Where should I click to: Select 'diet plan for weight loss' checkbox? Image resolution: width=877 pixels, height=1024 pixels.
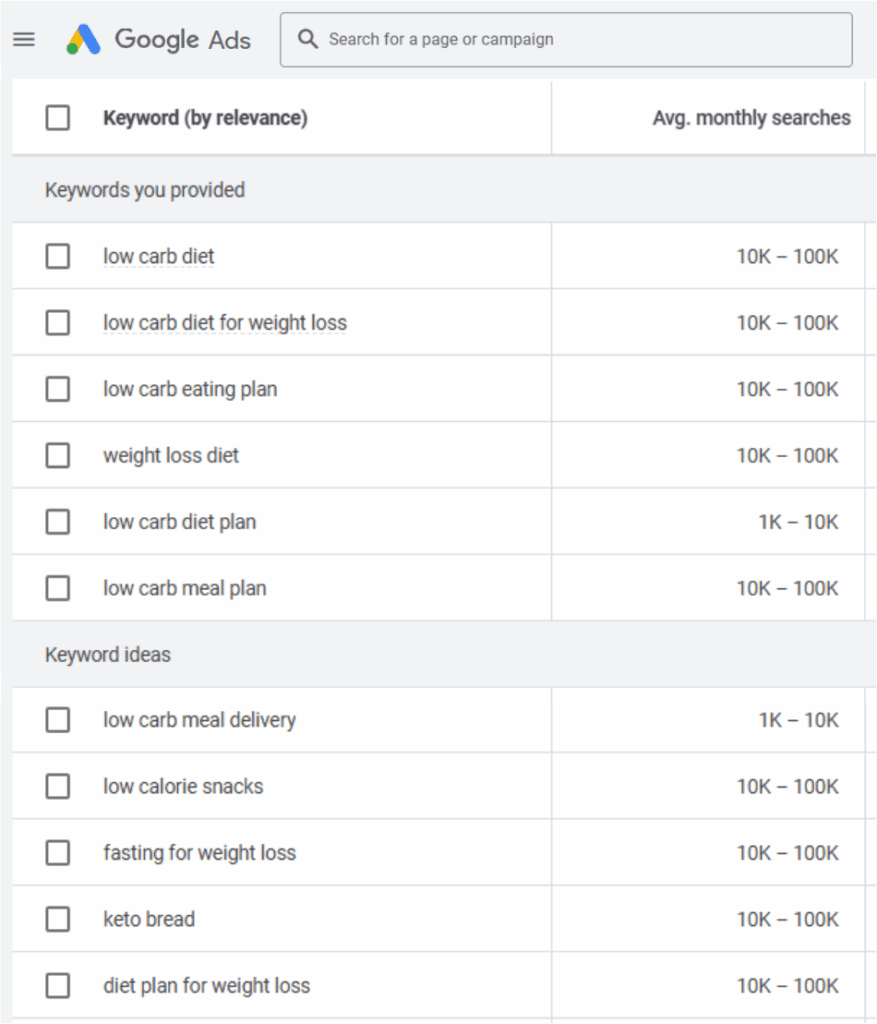58,986
